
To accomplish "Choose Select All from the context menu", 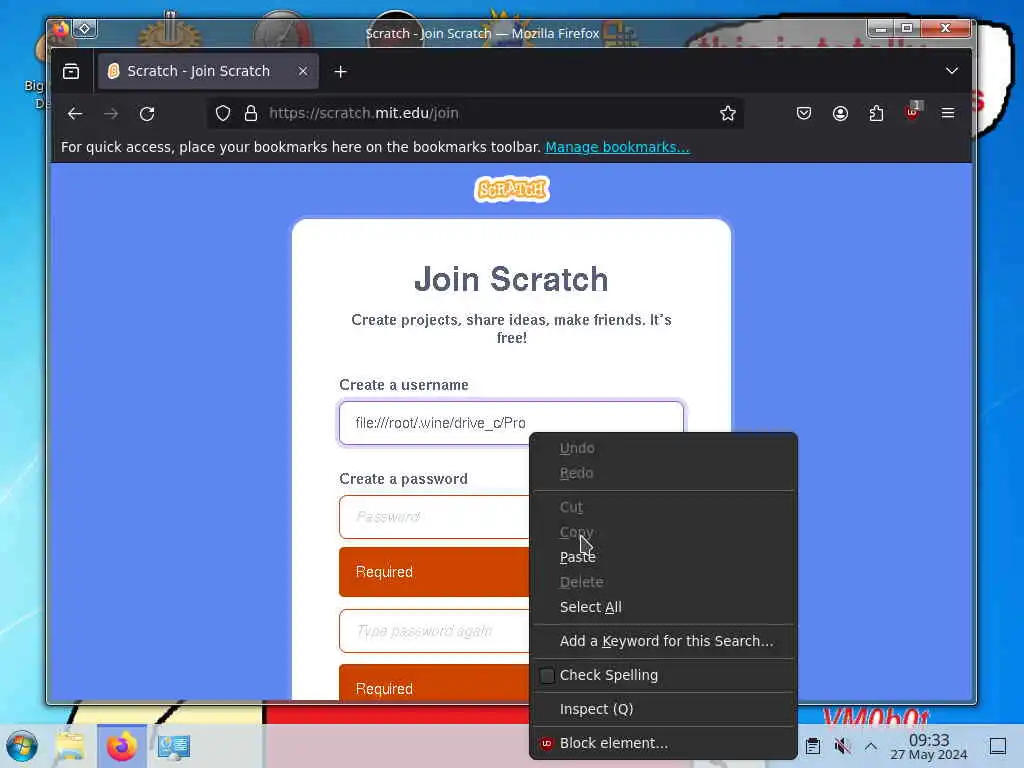I will tap(663, 607).
